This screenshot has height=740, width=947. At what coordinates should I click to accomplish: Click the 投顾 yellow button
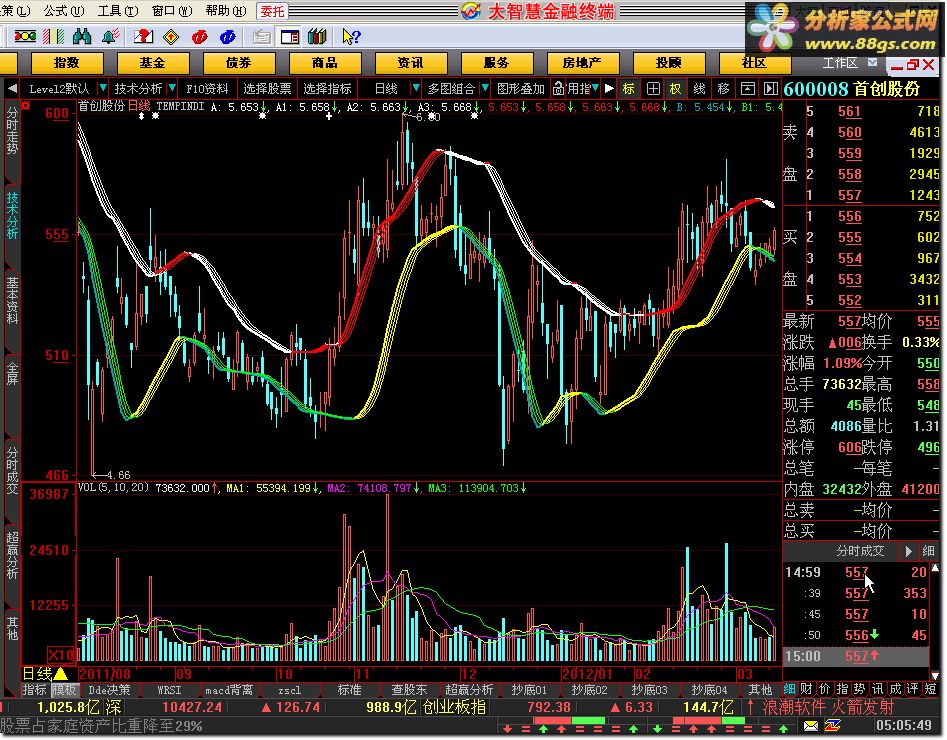[x=669, y=63]
